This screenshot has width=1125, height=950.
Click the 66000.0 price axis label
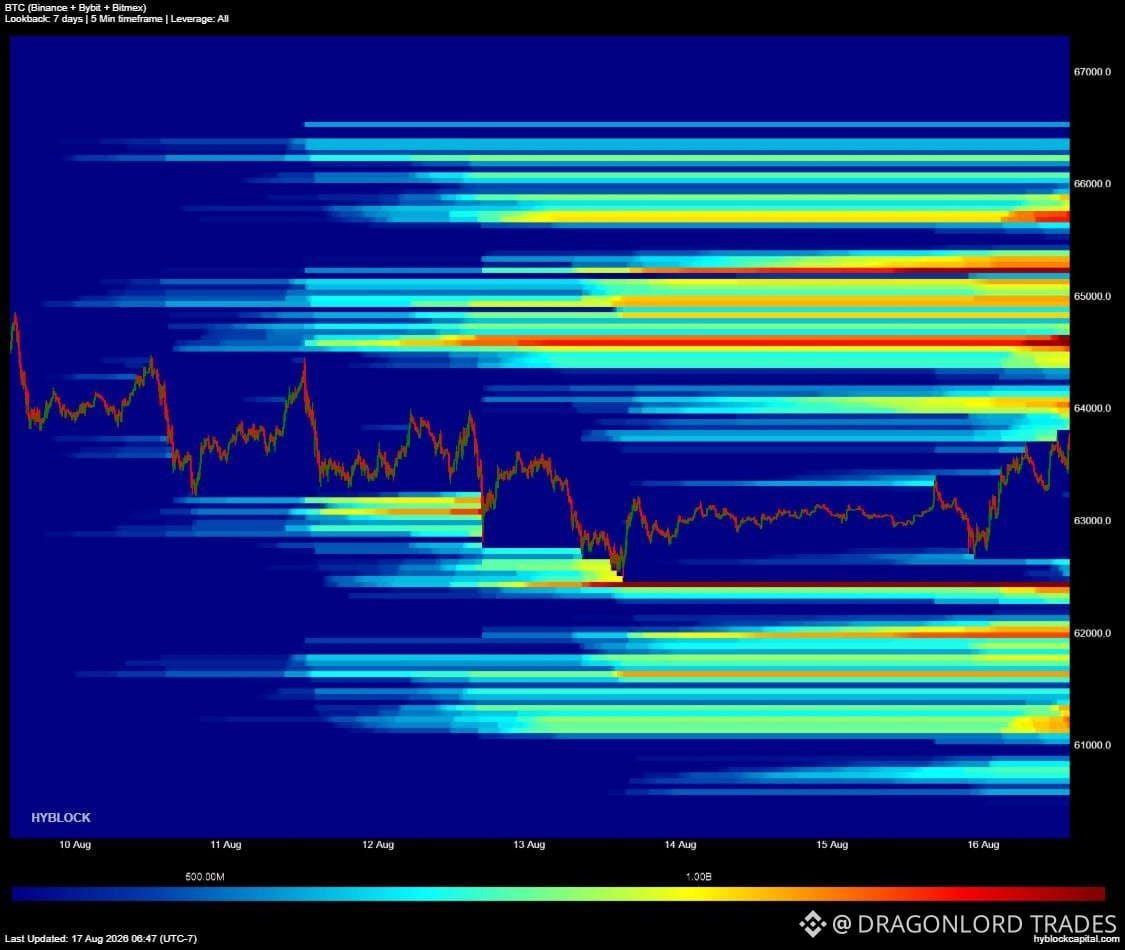pyautogui.click(x=1092, y=184)
